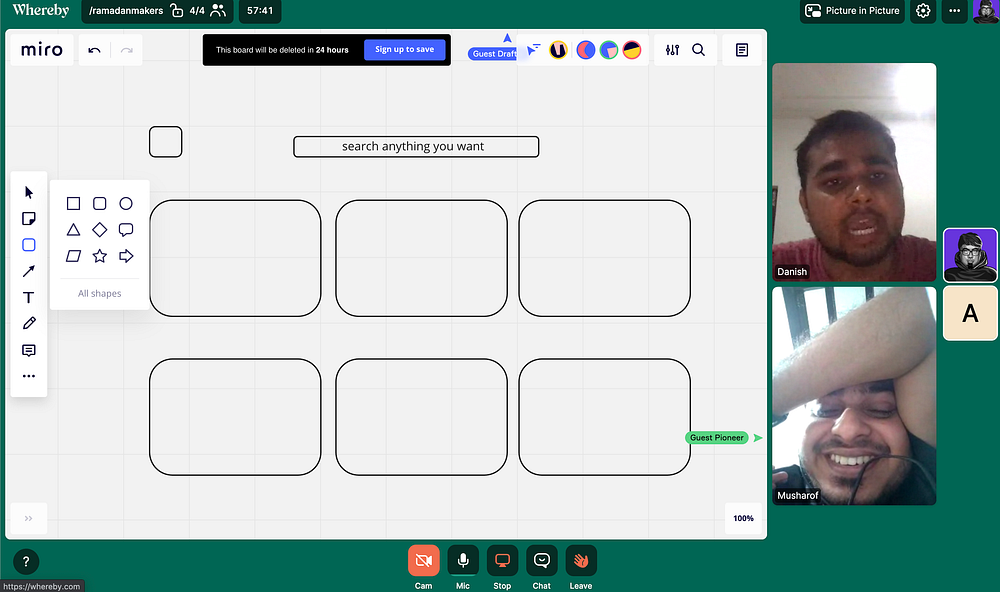The height and width of the screenshot is (592, 1000).
Task: Select the shape tool in left toolbar
Action: click(29, 245)
